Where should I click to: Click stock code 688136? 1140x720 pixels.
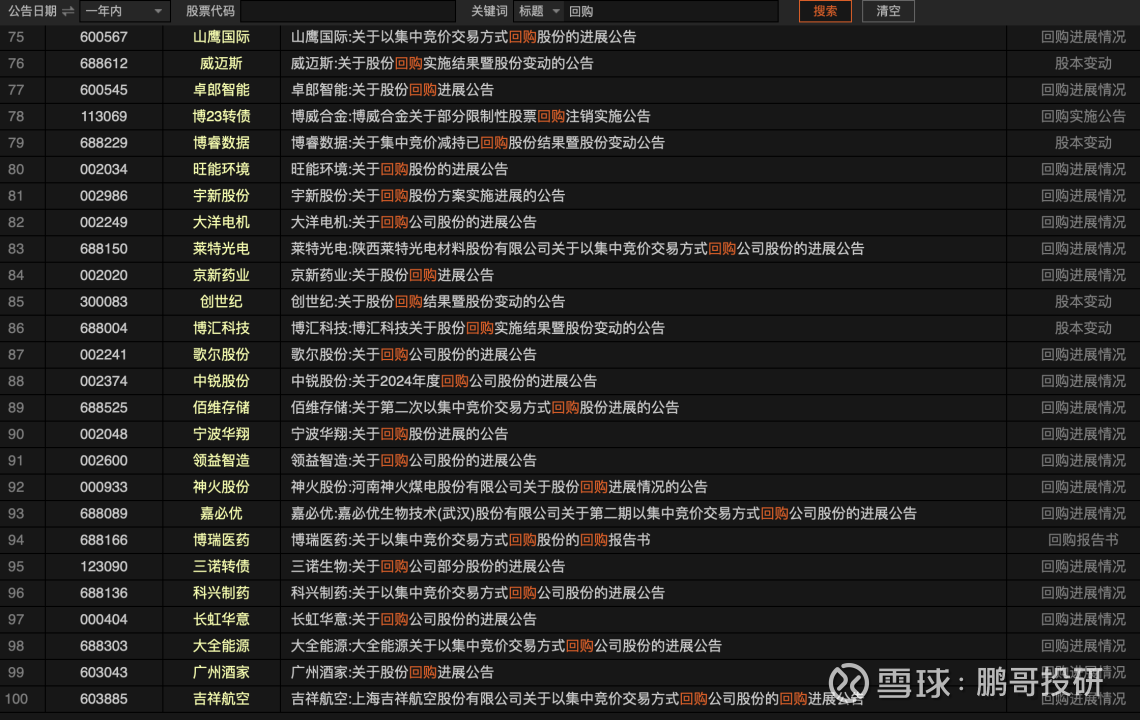coord(104,593)
